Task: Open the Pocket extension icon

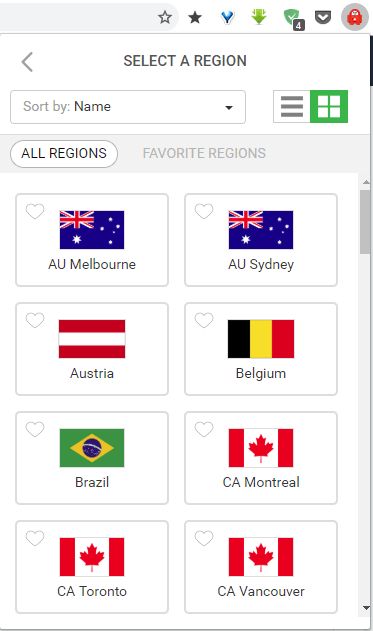Action: [323, 17]
